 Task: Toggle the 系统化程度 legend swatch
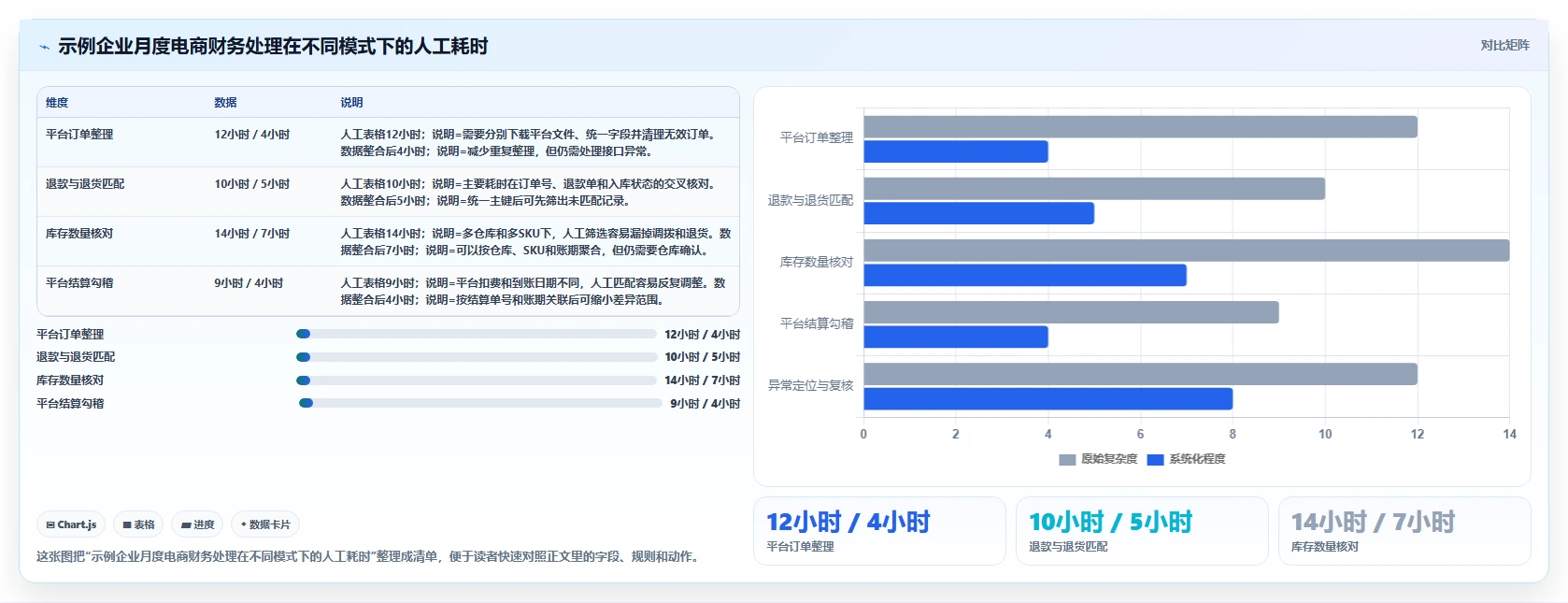click(x=1155, y=459)
